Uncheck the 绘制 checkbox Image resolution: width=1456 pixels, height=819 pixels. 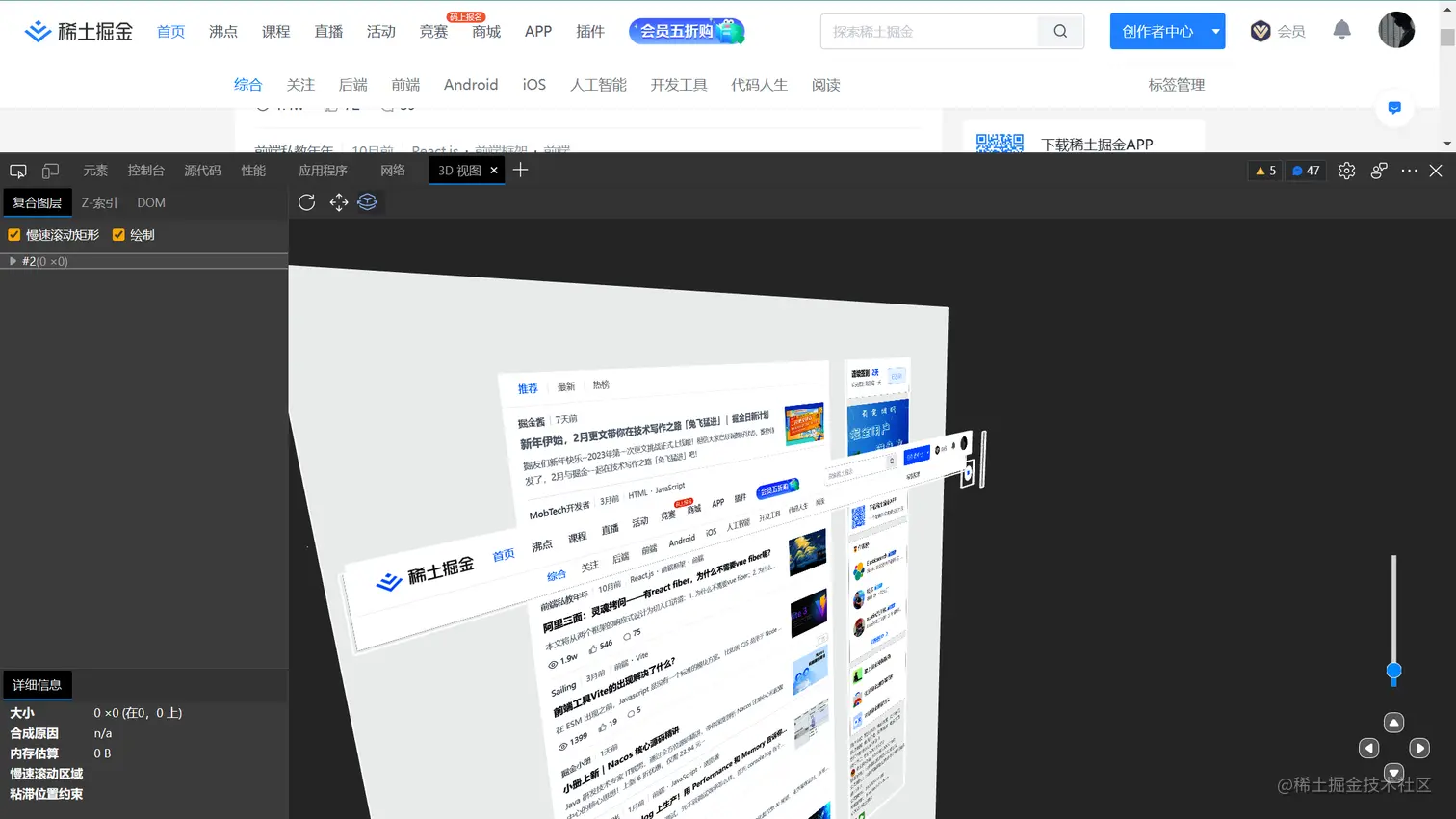pos(117,234)
